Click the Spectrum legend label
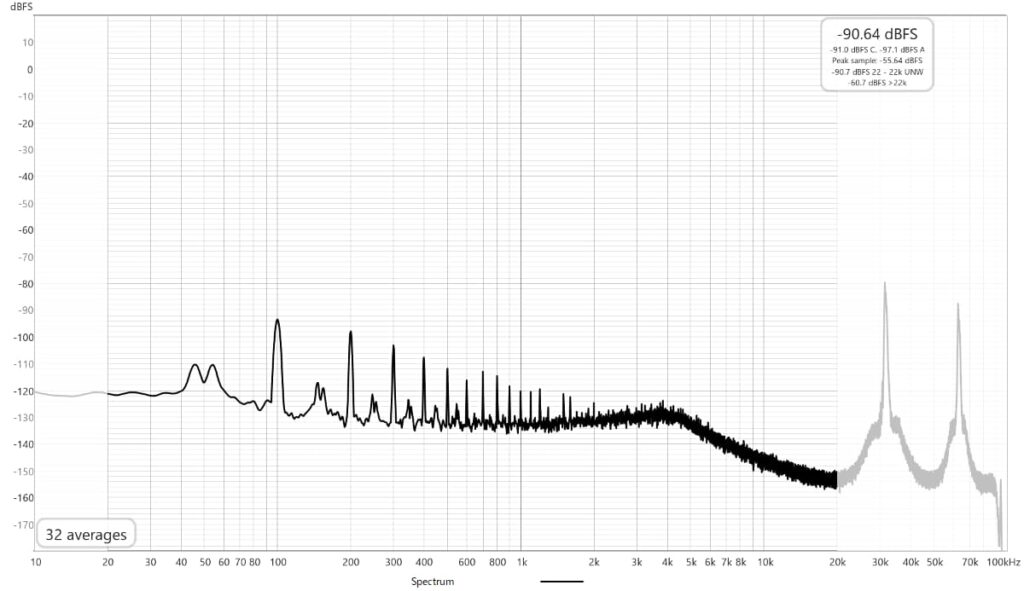Screen dimensions: 1024x591 [x=434, y=581]
